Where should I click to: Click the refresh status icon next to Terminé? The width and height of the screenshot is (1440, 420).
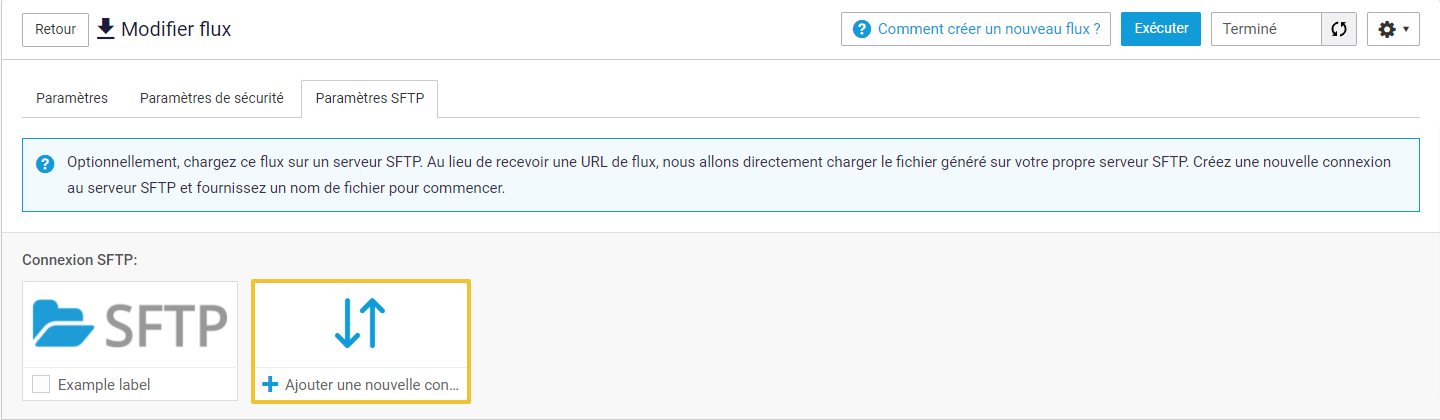point(1338,29)
